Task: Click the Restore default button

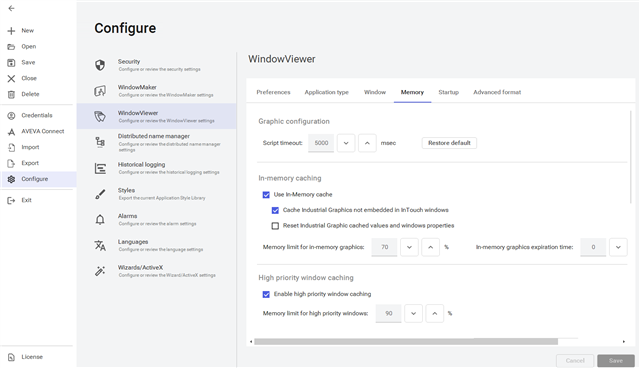Action: (x=449, y=143)
